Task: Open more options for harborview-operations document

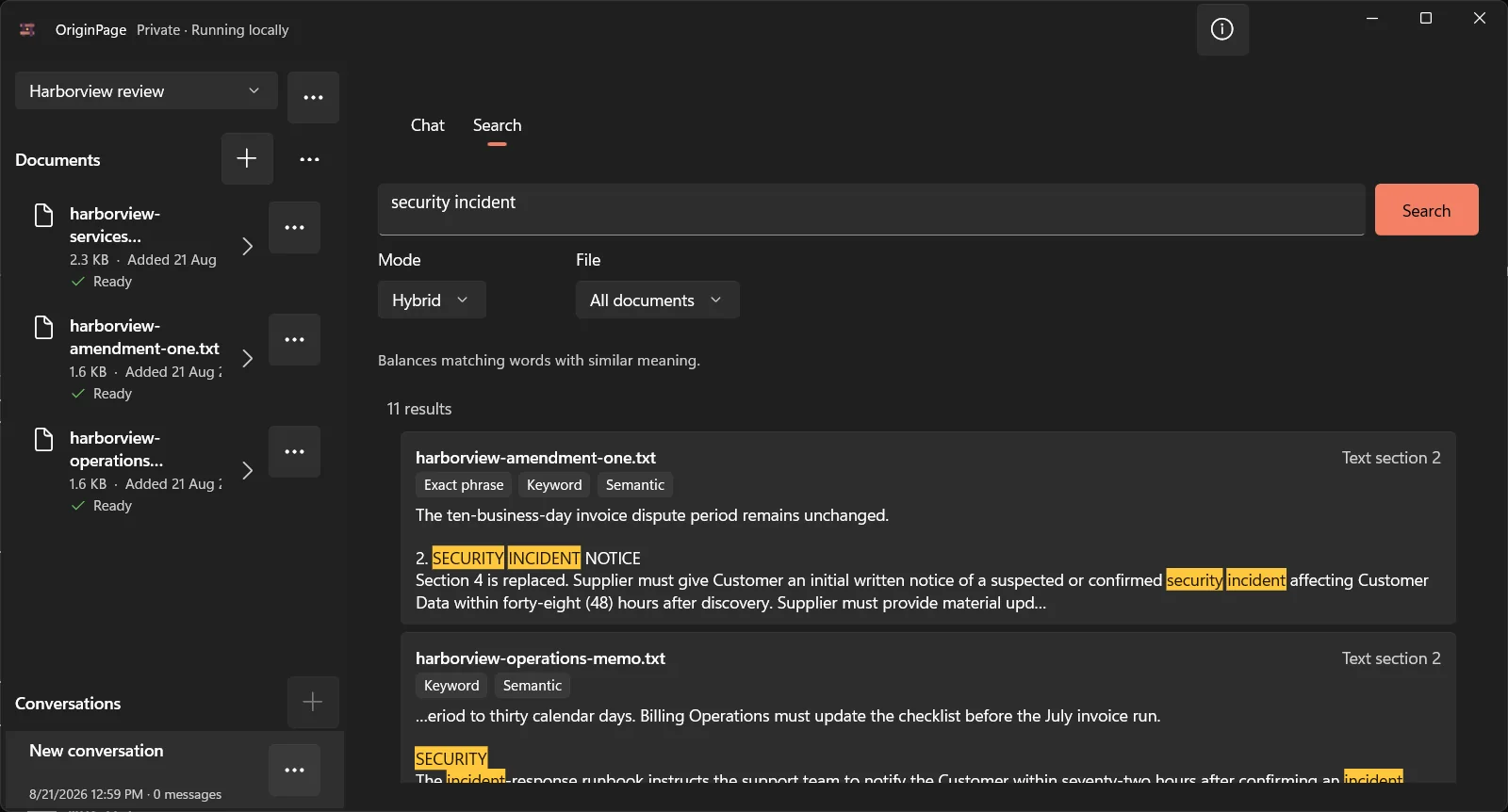Action: pos(294,451)
